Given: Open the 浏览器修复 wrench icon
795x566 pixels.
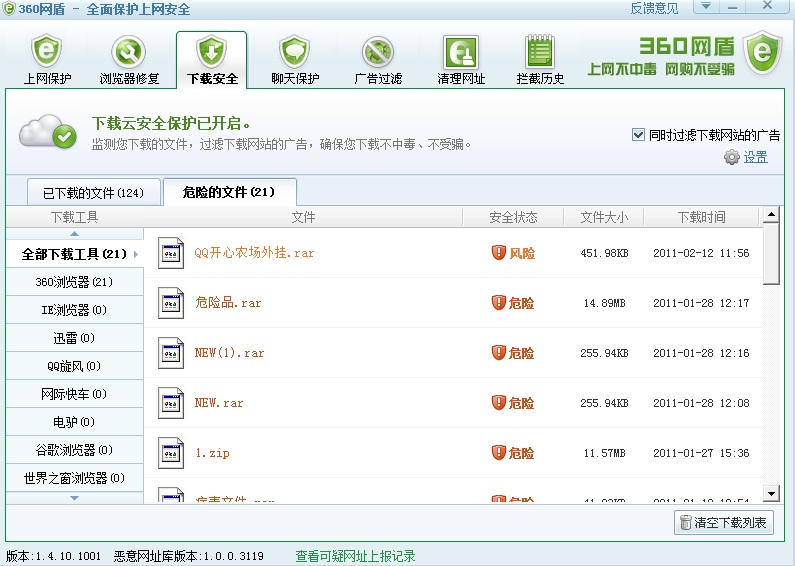Looking at the screenshot, I should coord(129,52).
